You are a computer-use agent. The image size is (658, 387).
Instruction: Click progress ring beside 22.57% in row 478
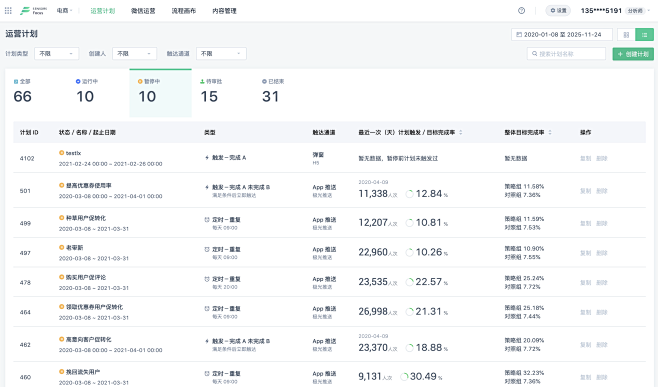[410, 282]
